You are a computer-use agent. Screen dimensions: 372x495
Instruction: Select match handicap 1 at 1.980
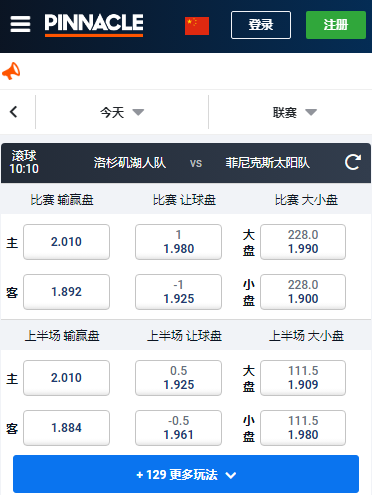[178, 242]
